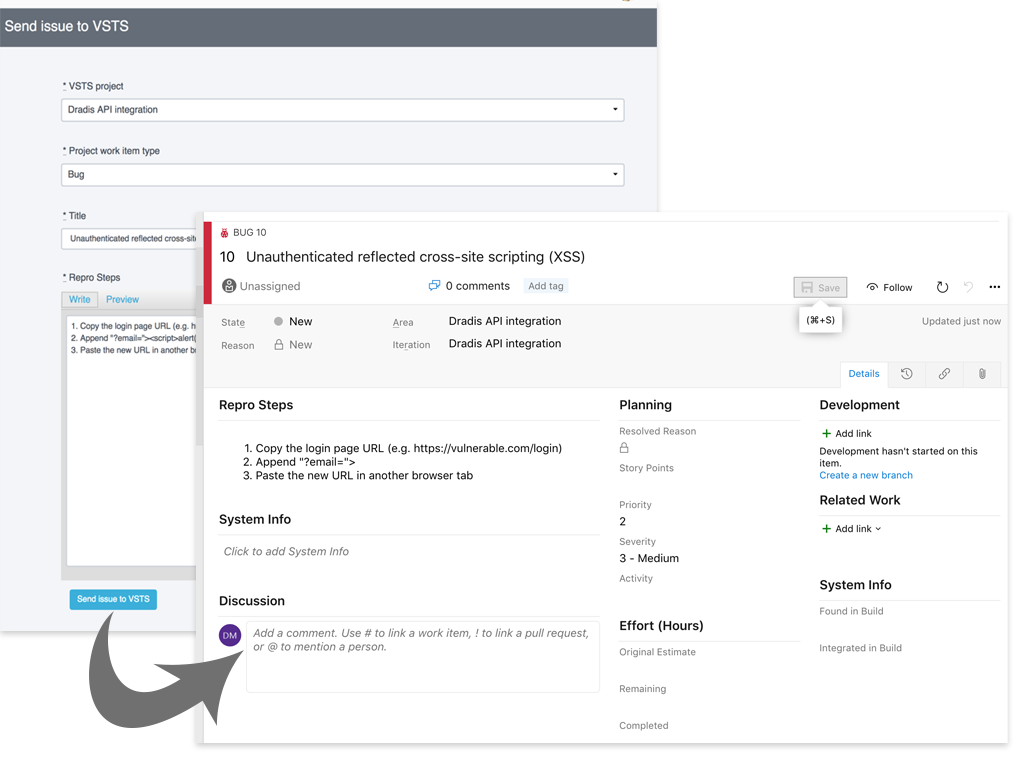Follow this work item
Screen dimensions: 1024x768
(x=889, y=287)
